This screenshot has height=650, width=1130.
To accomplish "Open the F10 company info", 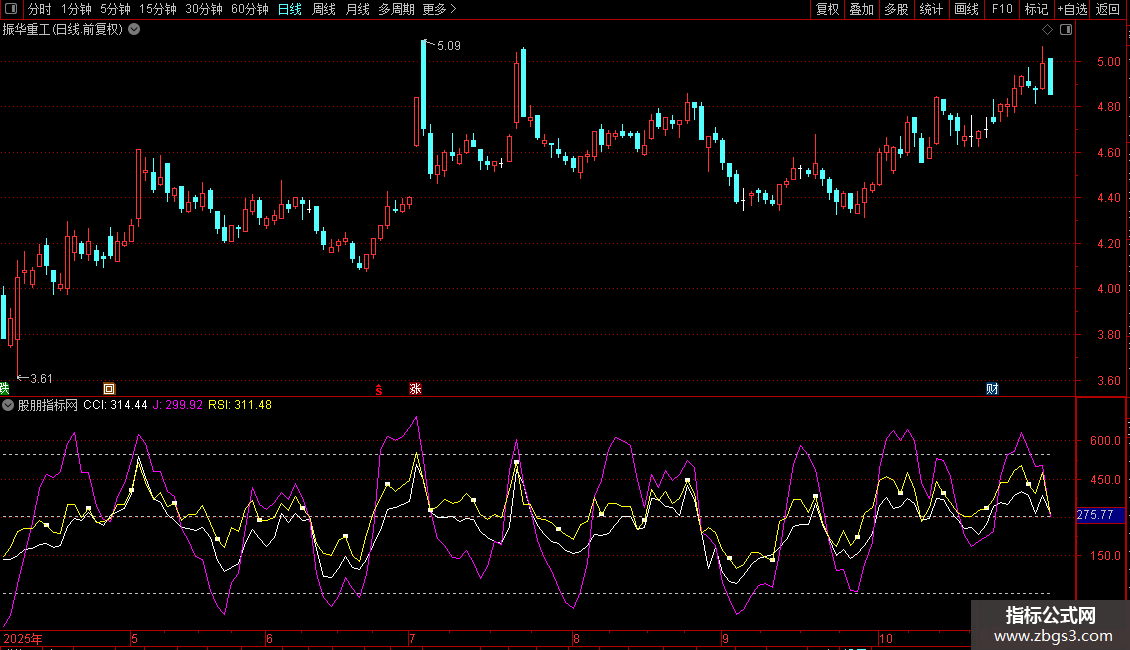I will [x=1001, y=9].
